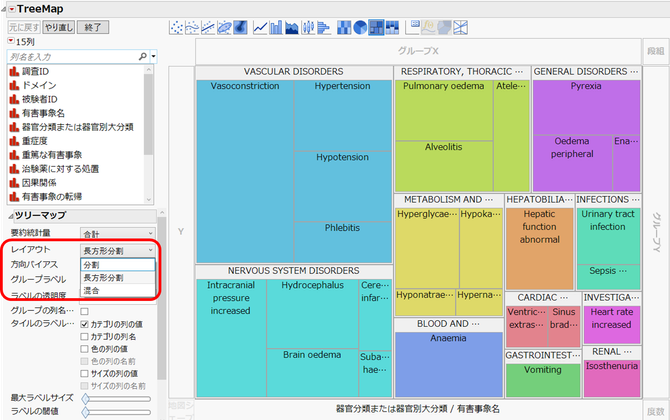
Task: Click the やり直し button
Action: pos(59,27)
